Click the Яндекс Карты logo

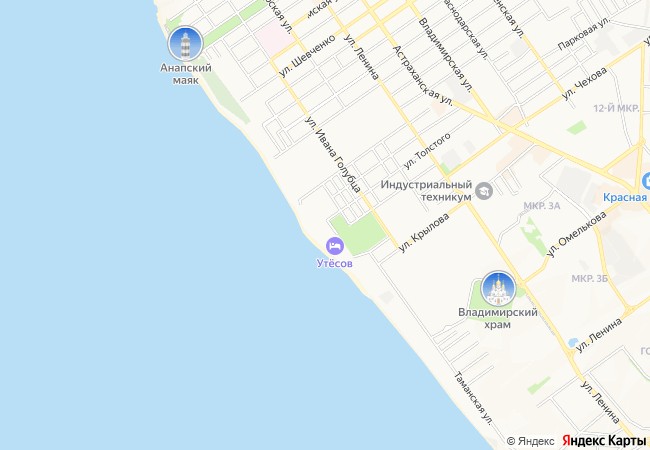coord(604,440)
